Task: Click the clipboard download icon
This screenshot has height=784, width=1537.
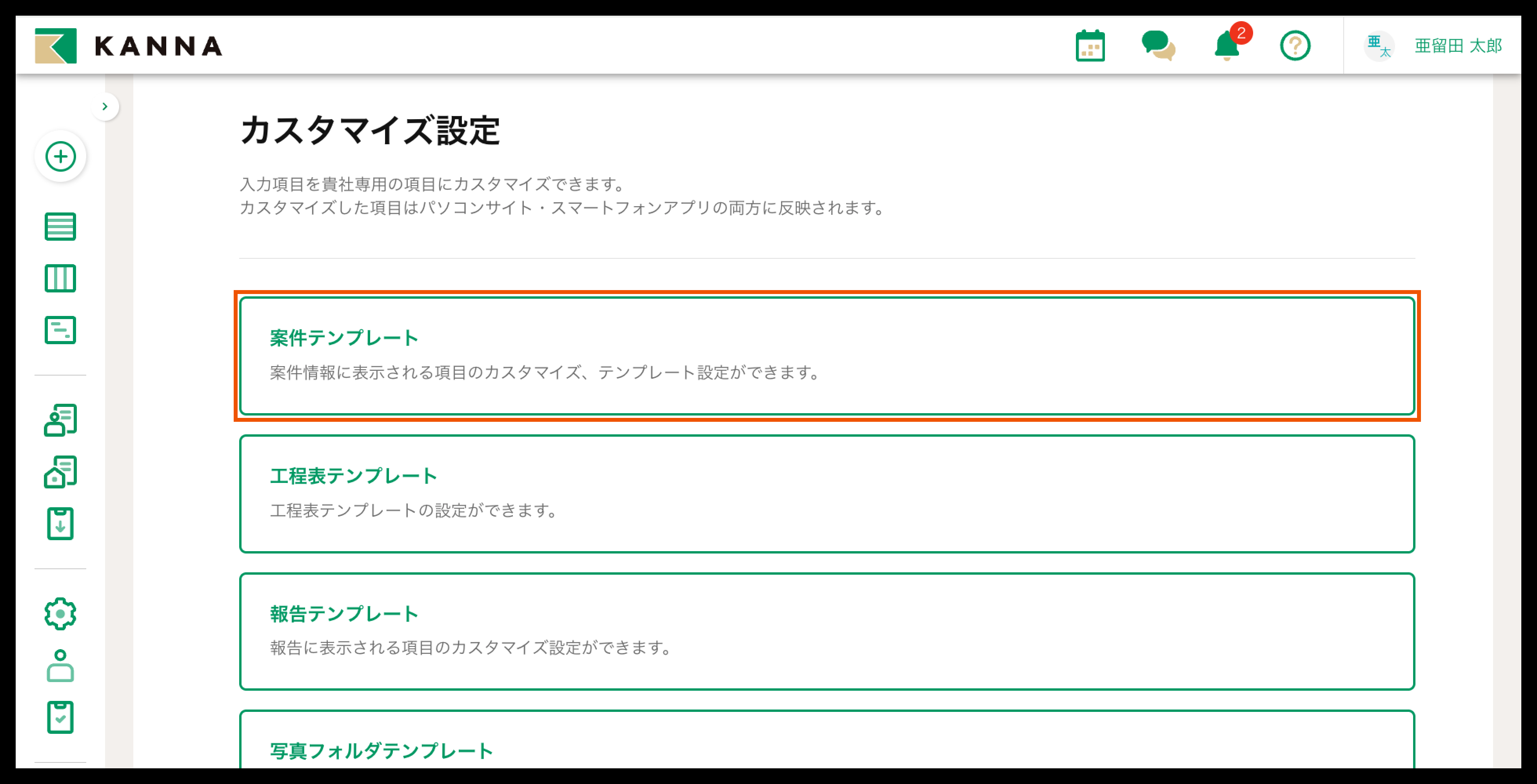Action: [x=60, y=524]
